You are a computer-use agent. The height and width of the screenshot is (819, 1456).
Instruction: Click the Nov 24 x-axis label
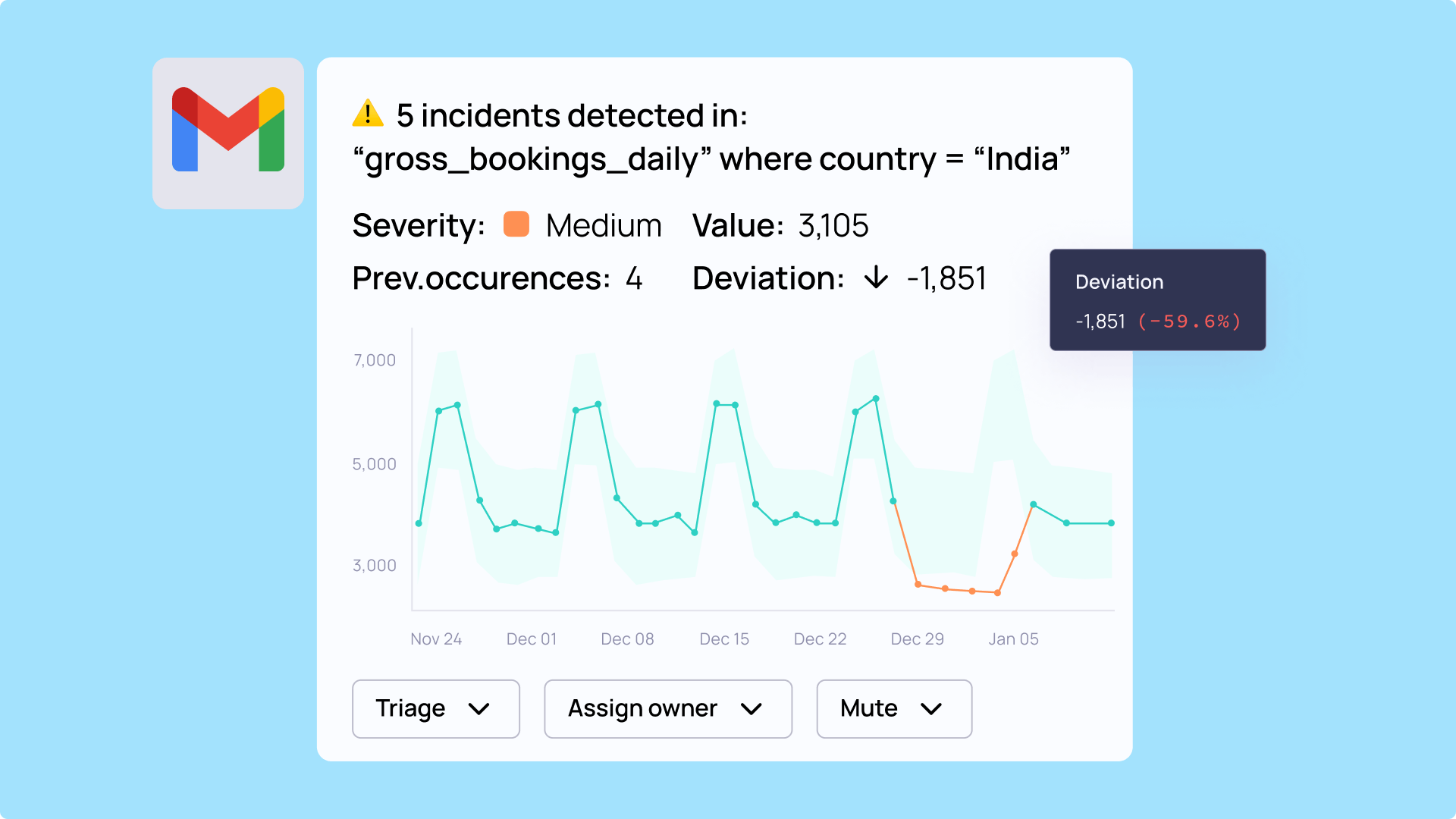point(436,639)
